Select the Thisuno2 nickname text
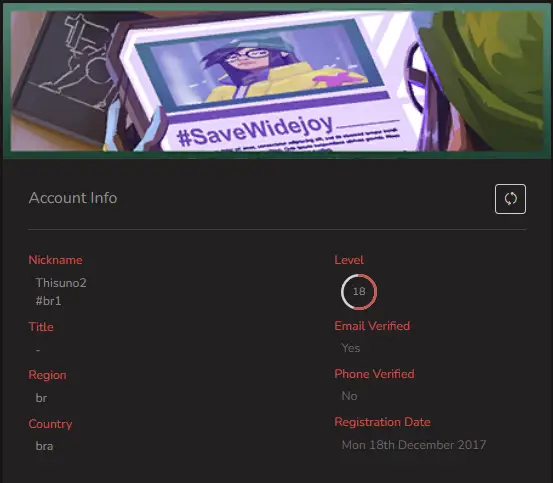This screenshot has height=483, width=553. coord(61,283)
